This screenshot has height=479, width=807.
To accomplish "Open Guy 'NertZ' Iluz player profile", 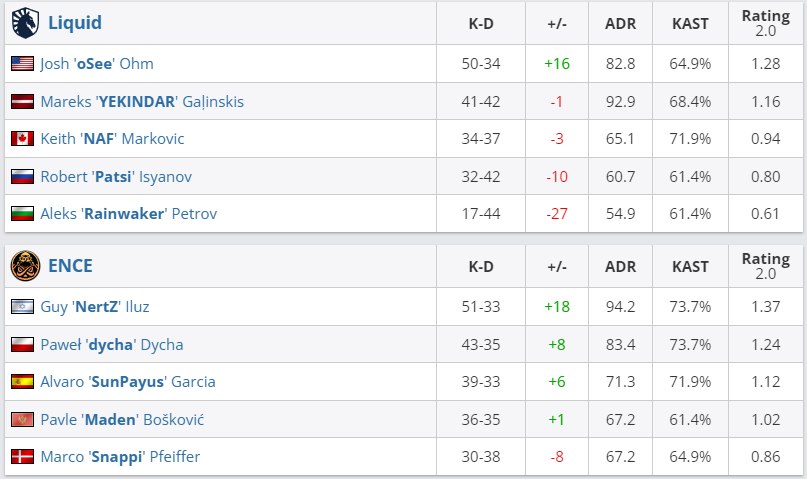I will 95,307.
